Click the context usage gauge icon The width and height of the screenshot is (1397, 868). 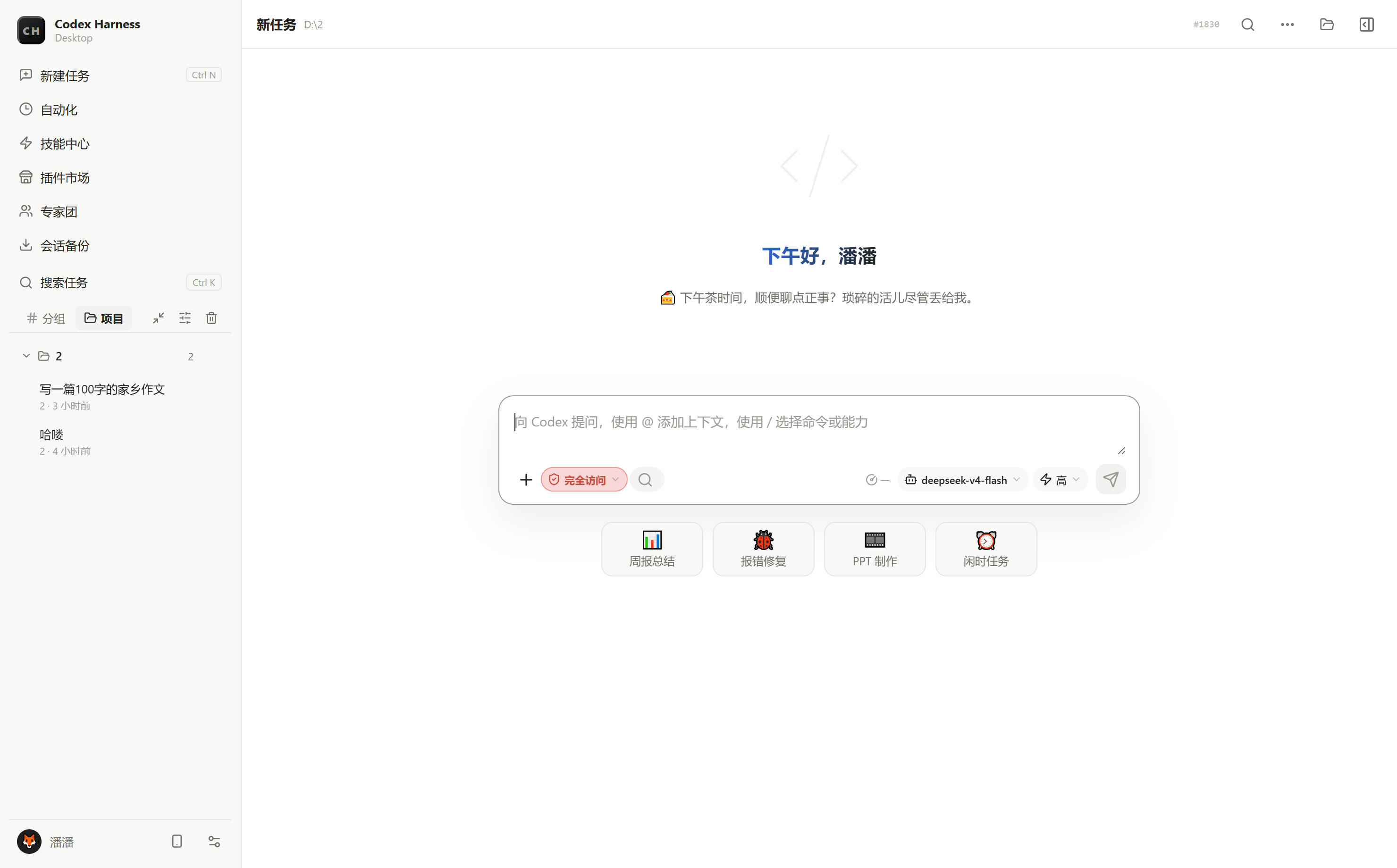tap(871, 480)
